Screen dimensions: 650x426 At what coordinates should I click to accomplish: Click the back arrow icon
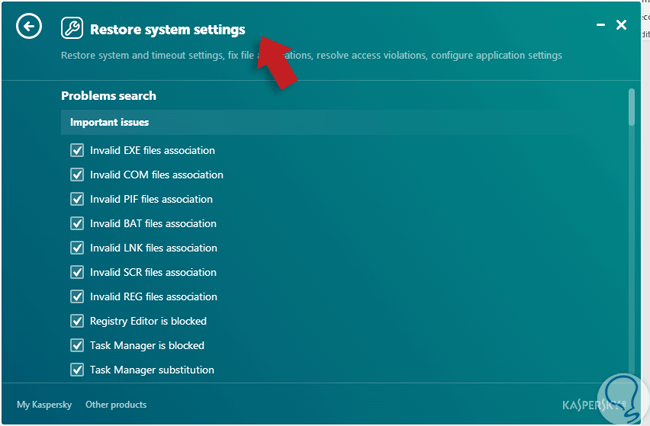pos(29,27)
